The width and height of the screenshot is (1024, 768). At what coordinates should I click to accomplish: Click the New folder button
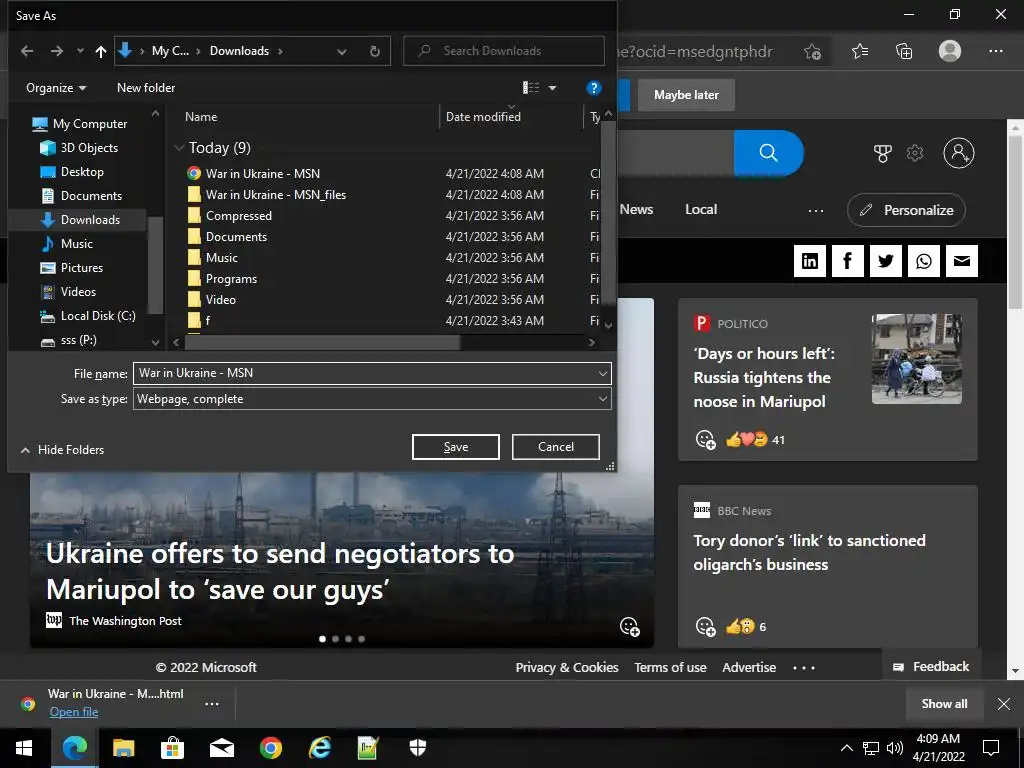click(x=146, y=88)
